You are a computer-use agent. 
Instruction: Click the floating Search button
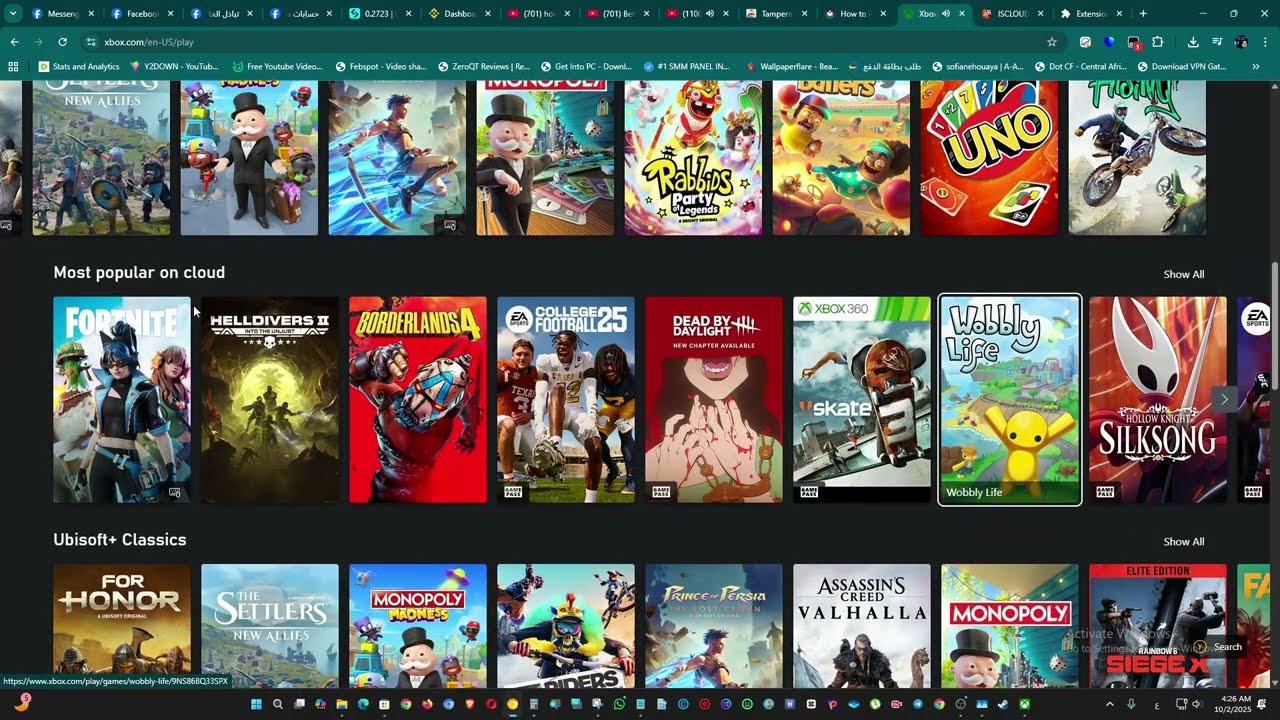pyautogui.click(x=1218, y=647)
